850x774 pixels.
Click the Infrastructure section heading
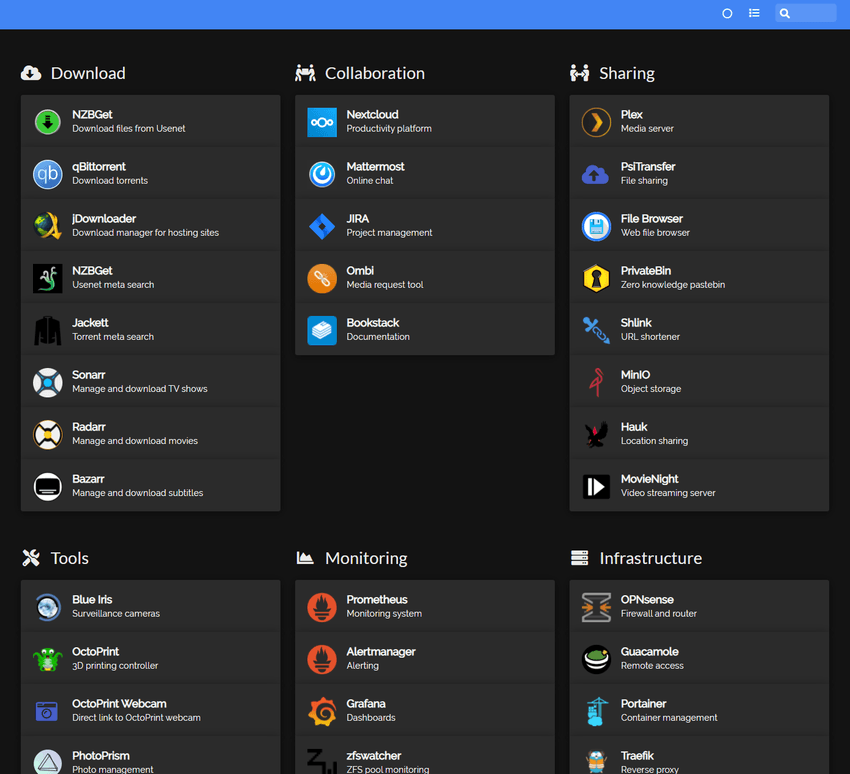[x=651, y=558]
